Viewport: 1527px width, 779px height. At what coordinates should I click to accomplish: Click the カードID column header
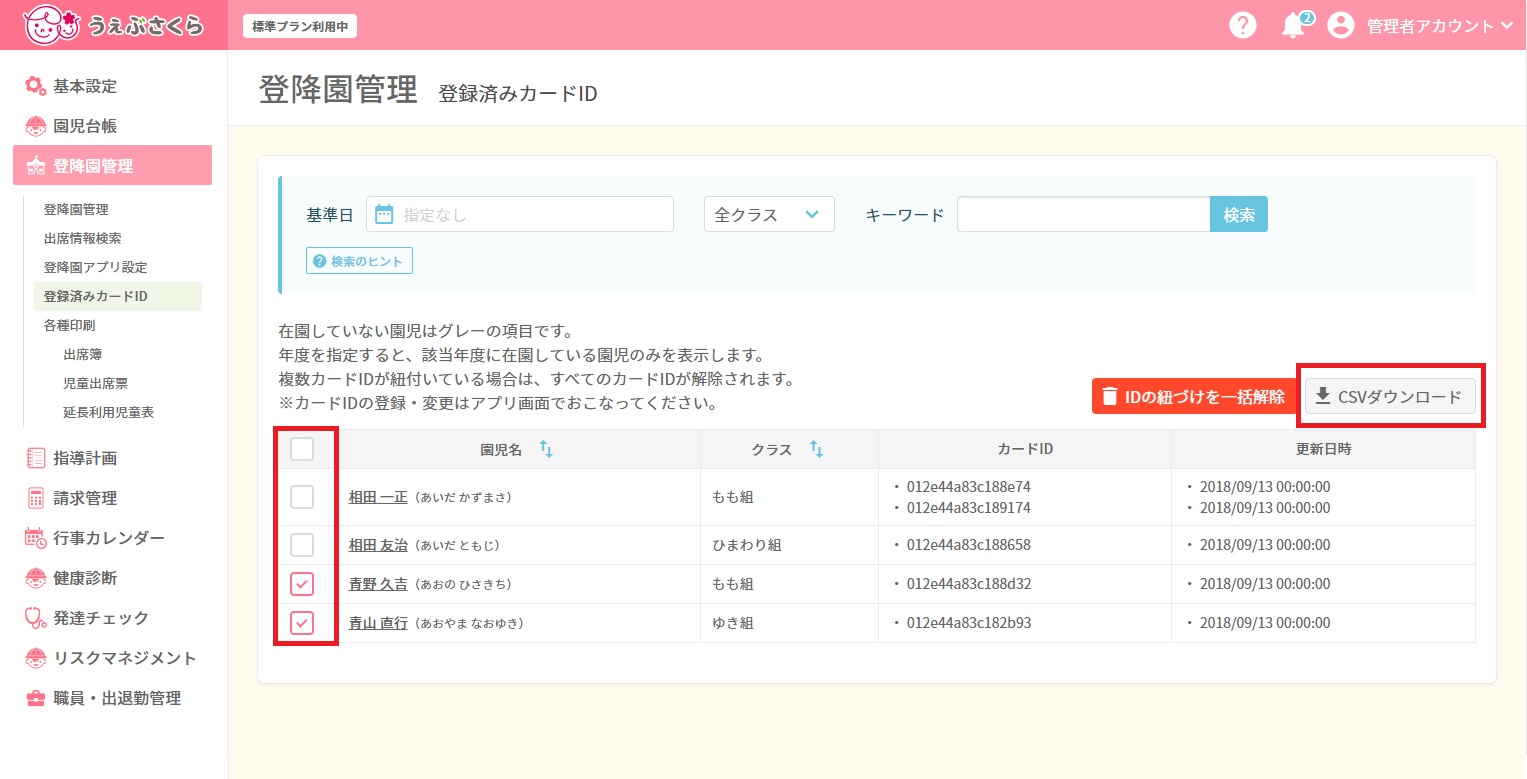1025,449
